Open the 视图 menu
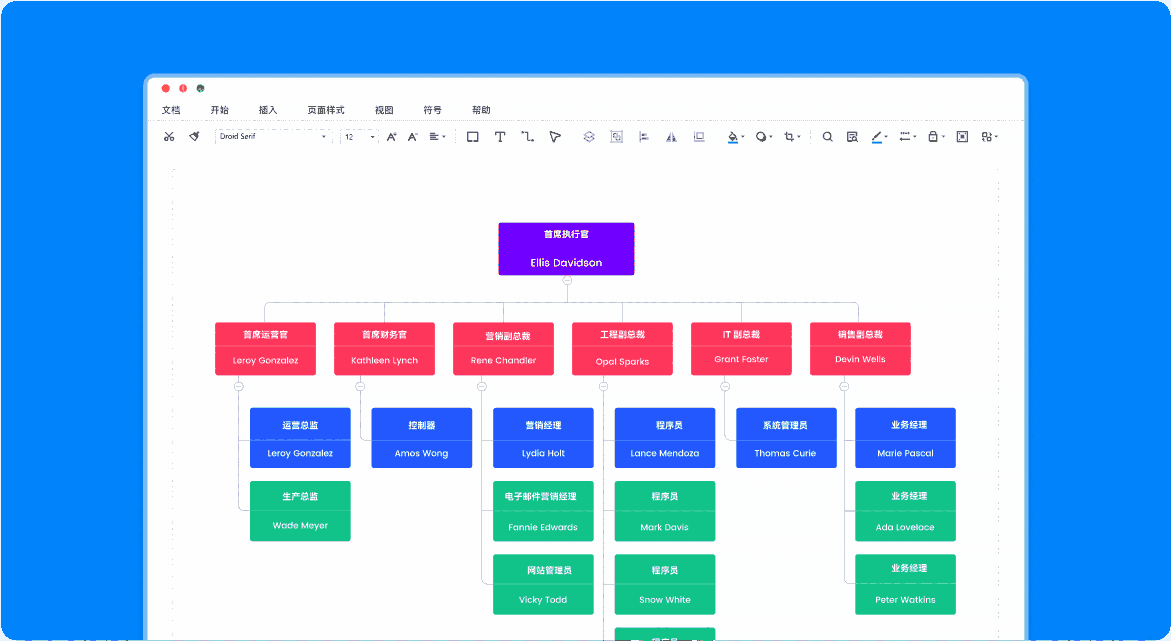 [x=384, y=110]
